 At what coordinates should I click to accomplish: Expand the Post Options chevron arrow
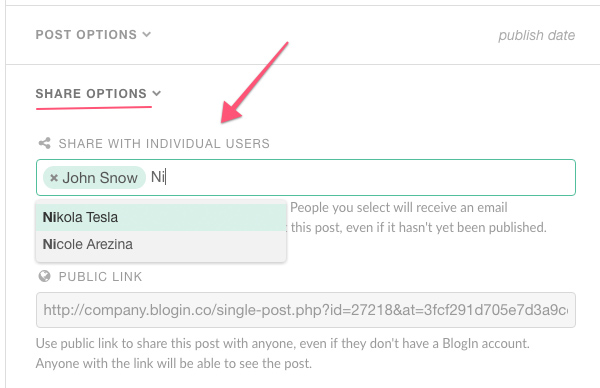pos(147,35)
